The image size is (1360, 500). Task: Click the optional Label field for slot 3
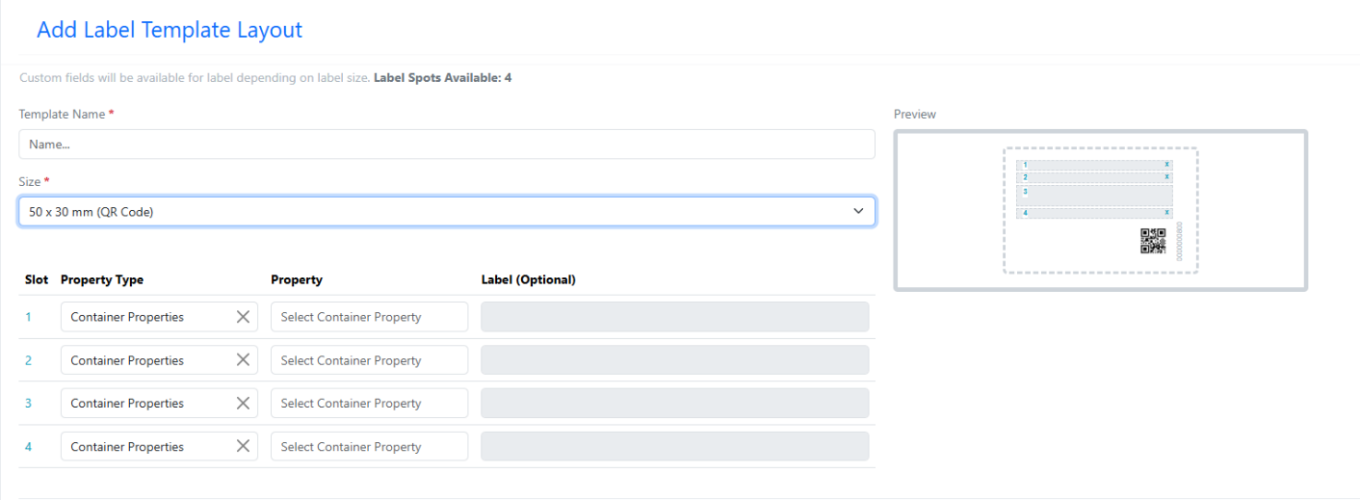(675, 403)
